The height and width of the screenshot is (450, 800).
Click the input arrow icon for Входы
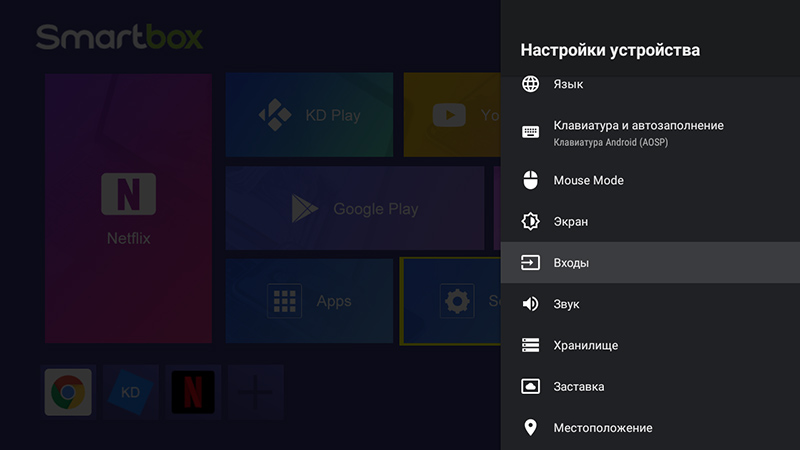pyautogui.click(x=530, y=263)
